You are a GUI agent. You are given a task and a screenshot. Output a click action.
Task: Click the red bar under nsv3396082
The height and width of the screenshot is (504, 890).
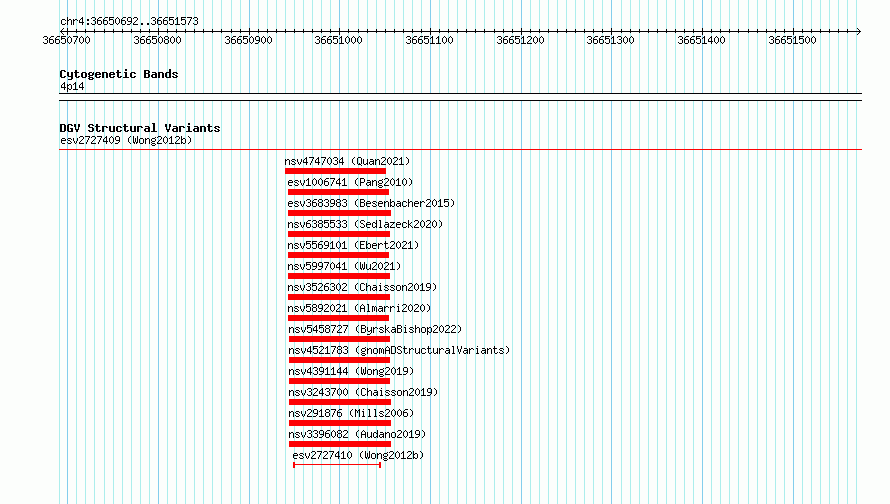coord(340,444)
